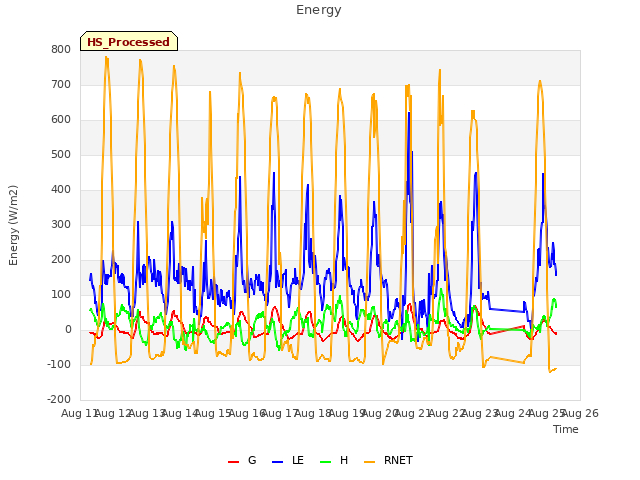Click the H legend entry

click(334, 460)
